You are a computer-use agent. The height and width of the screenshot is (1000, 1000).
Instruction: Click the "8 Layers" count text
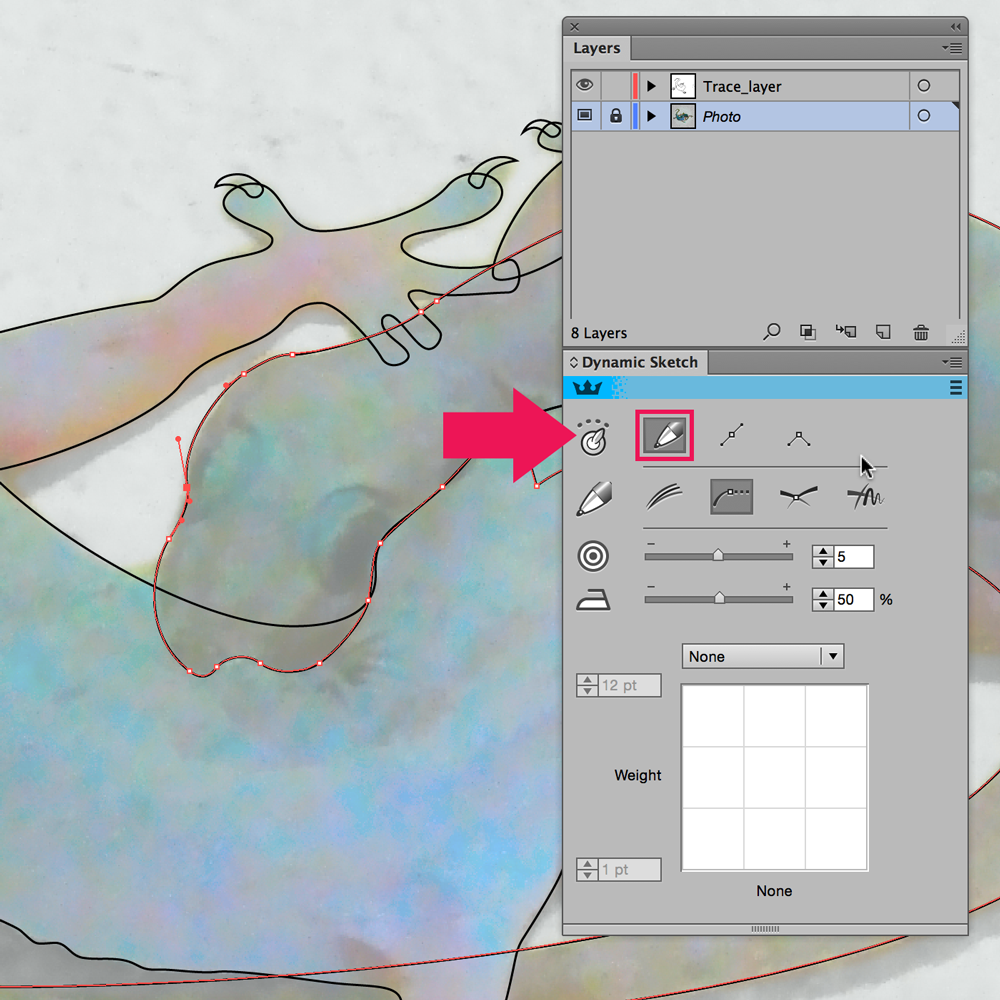click(599, 333)
